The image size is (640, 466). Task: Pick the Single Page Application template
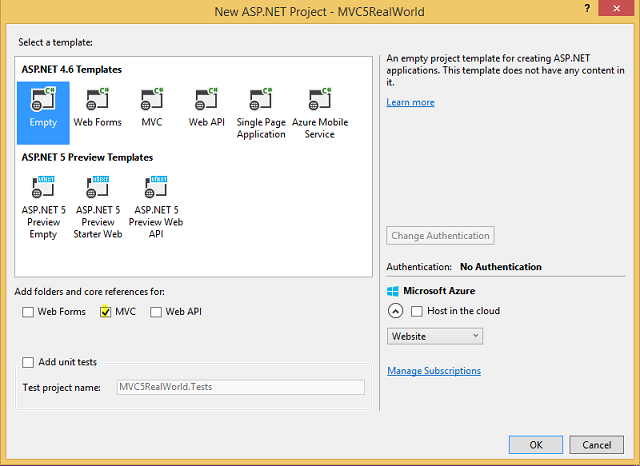pyautogui.click(x=261, y=113)
